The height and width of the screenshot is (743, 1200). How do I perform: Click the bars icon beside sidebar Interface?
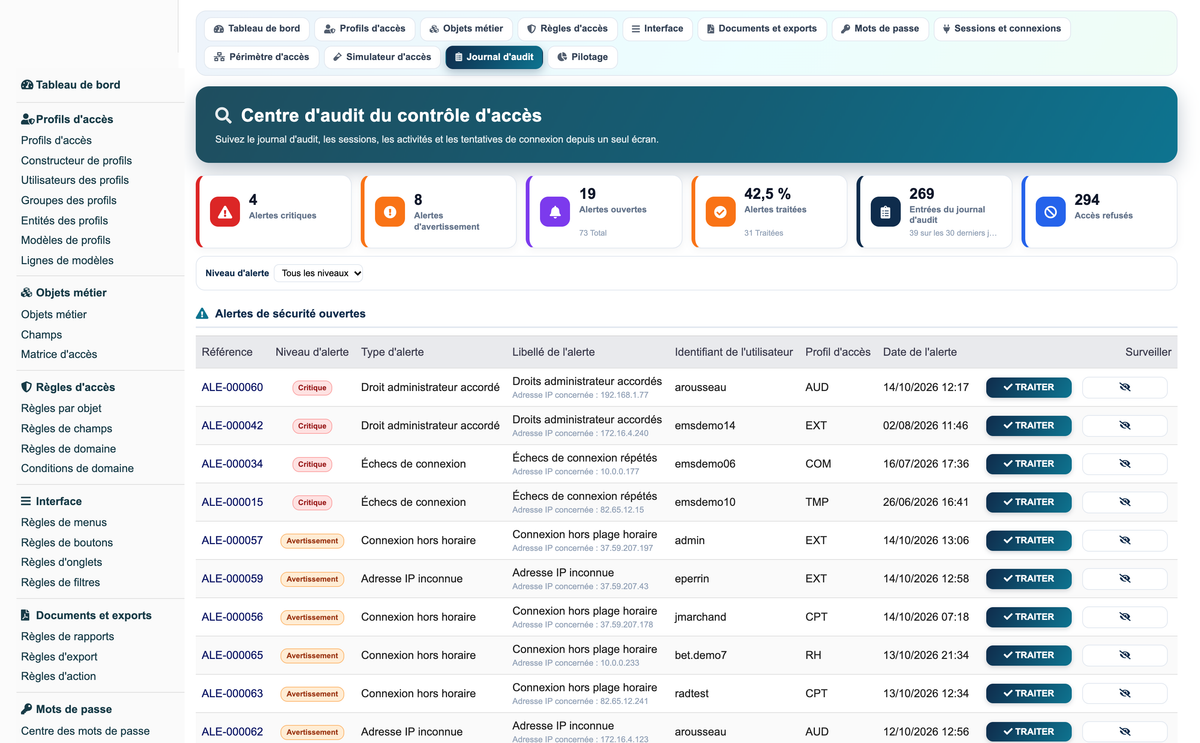tap(26, 501)
